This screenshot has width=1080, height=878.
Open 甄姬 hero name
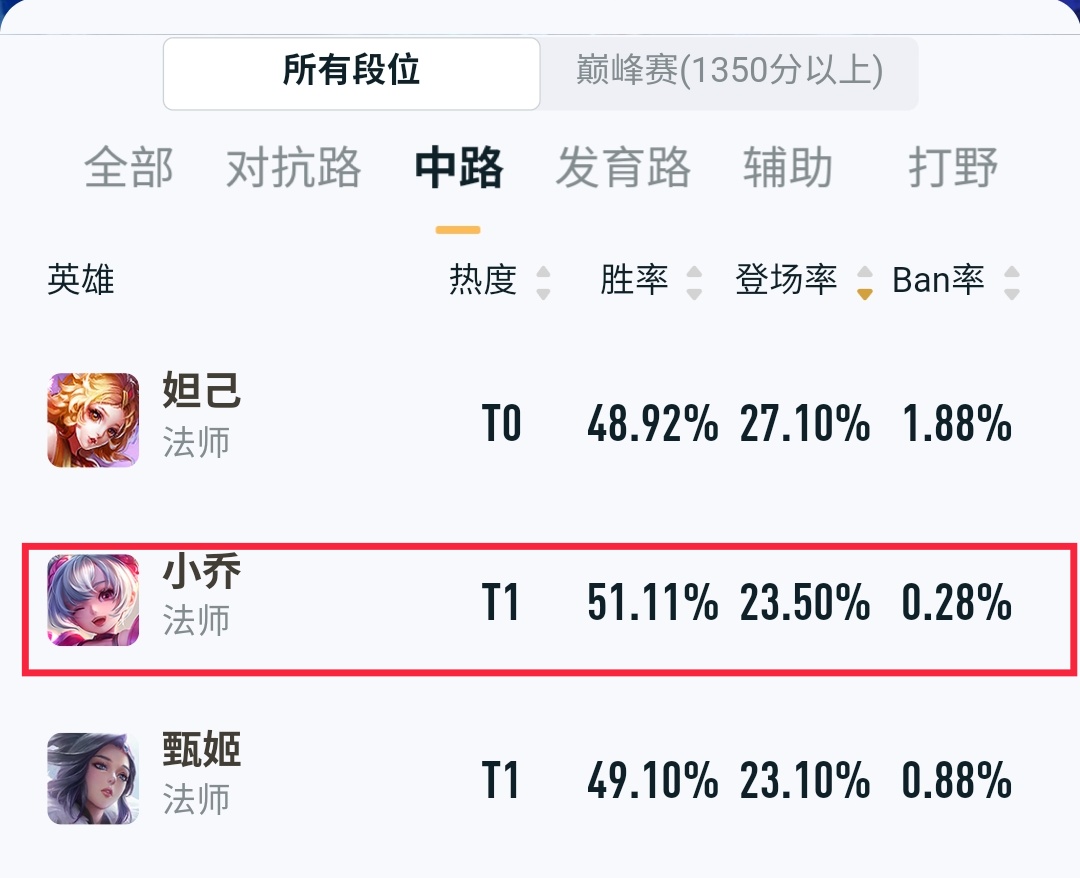(202, 750)
